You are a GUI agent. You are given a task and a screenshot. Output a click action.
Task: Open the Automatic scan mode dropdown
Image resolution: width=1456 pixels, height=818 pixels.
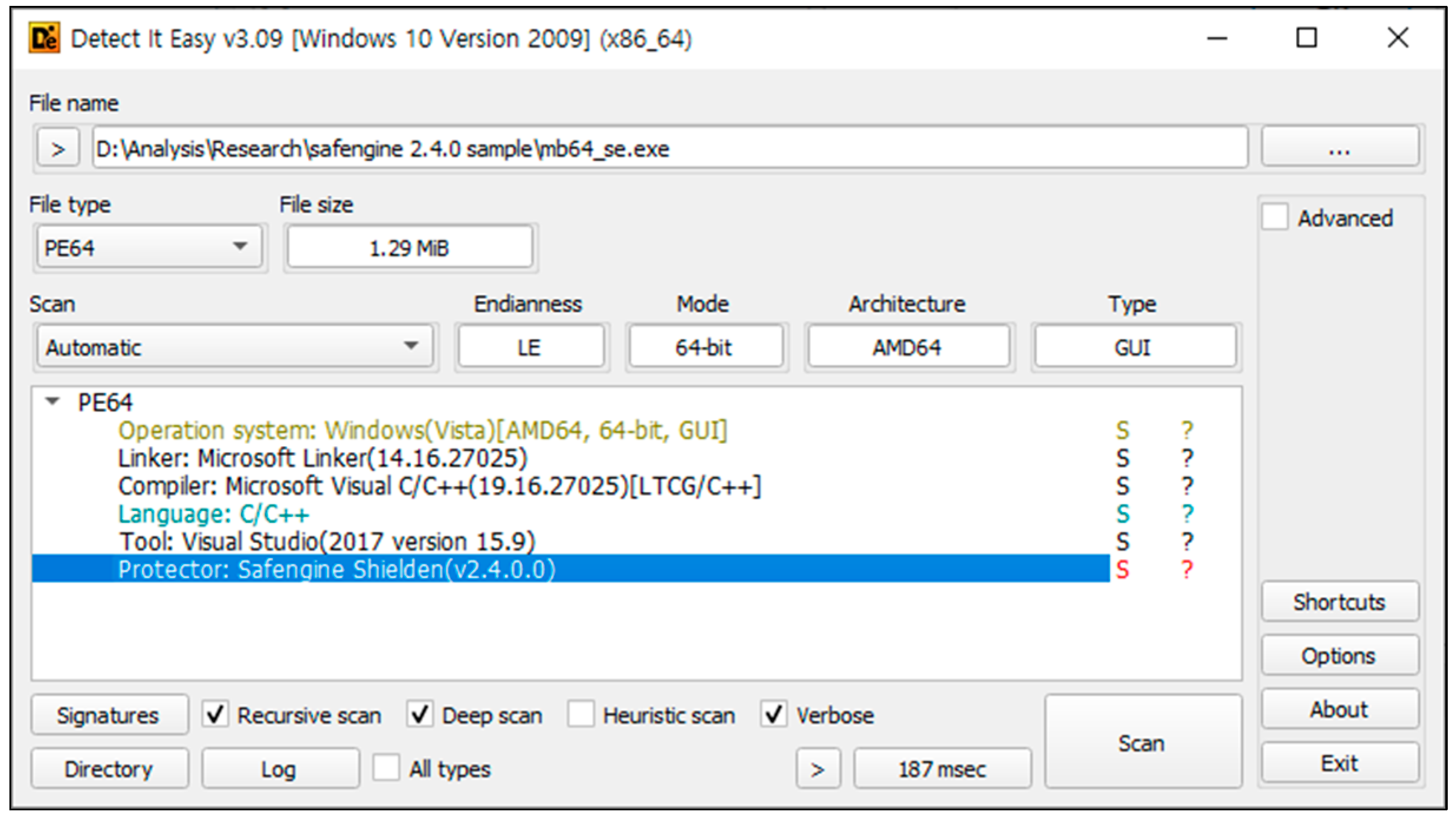coord(234,347)
